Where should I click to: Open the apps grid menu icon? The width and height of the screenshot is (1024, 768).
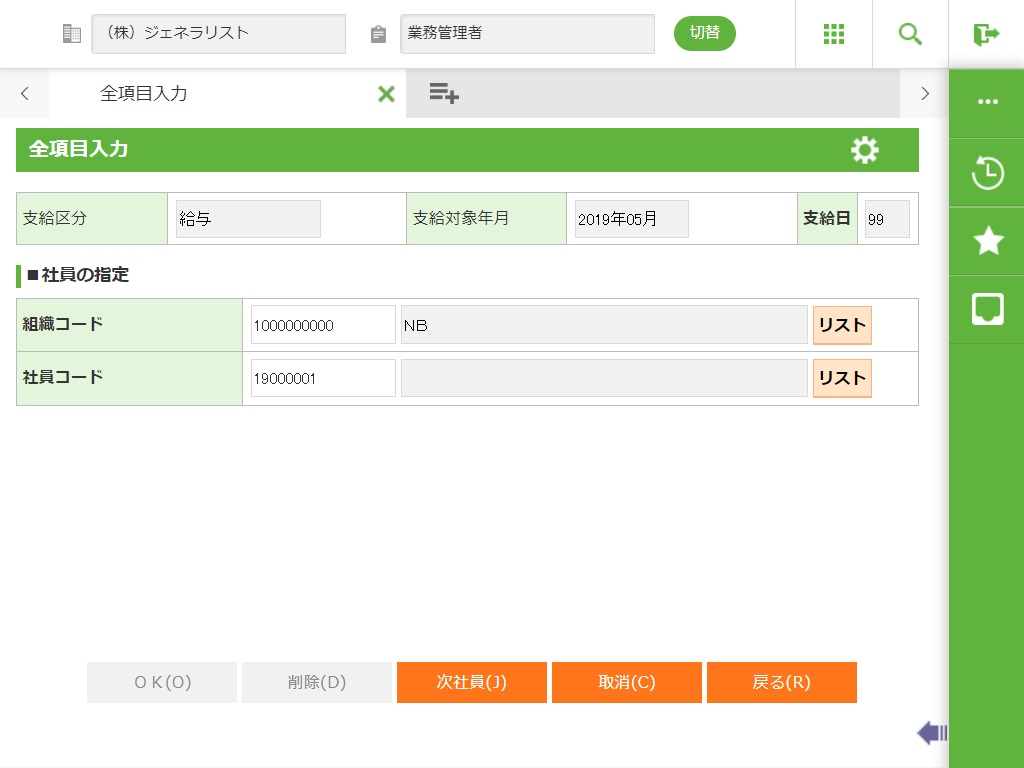pos(834,34)
